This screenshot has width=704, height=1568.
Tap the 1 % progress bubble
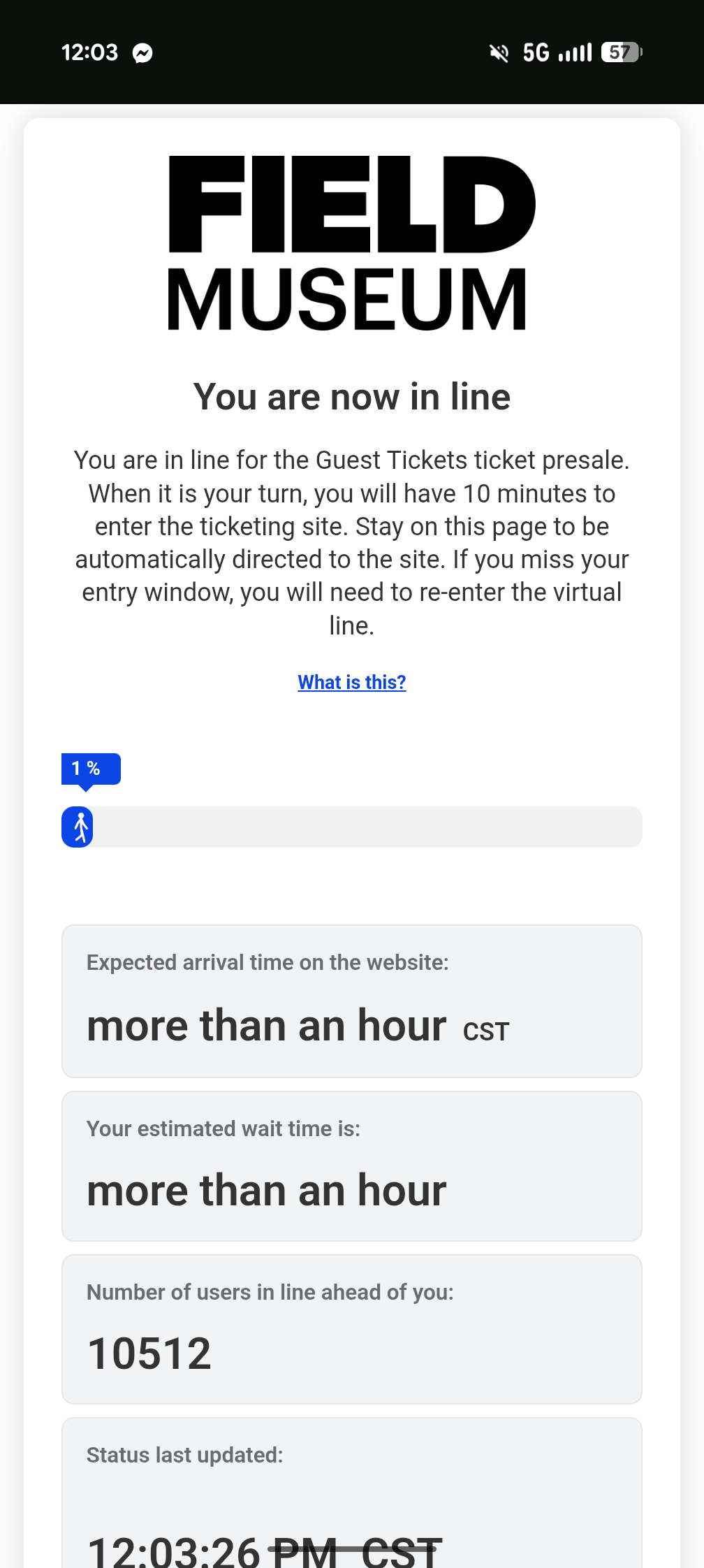(x=91, y=769)
